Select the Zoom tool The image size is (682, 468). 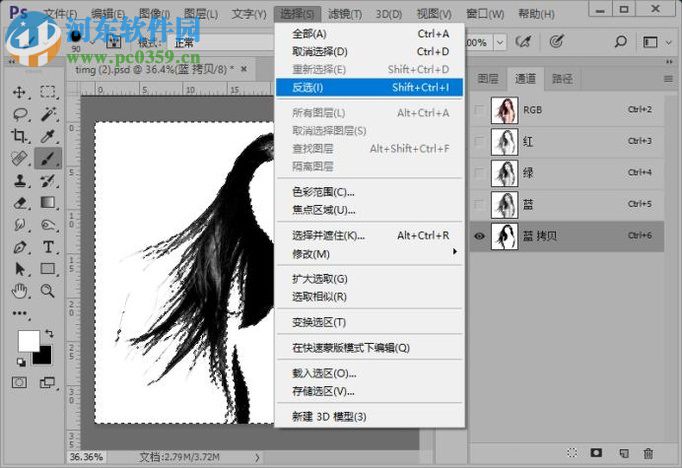pos(47,291)
